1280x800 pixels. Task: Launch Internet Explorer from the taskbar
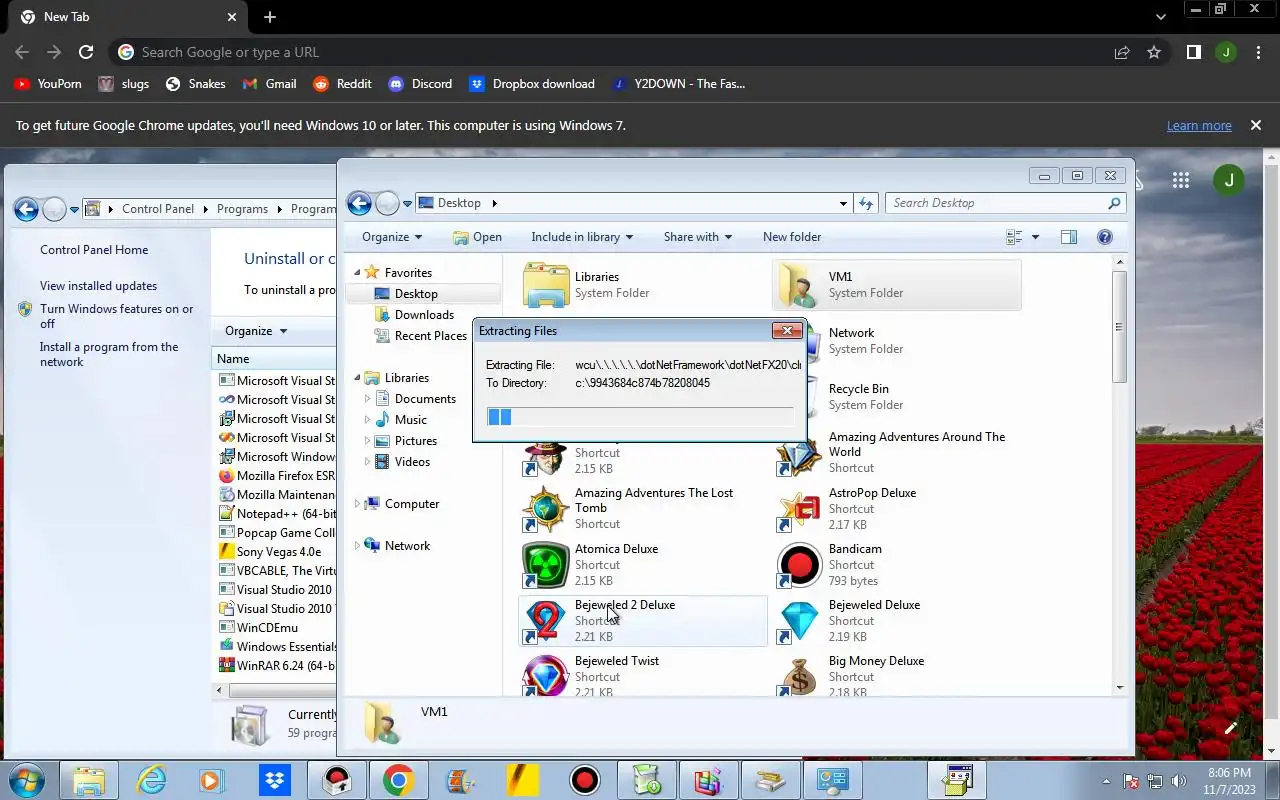coord(152,780)
